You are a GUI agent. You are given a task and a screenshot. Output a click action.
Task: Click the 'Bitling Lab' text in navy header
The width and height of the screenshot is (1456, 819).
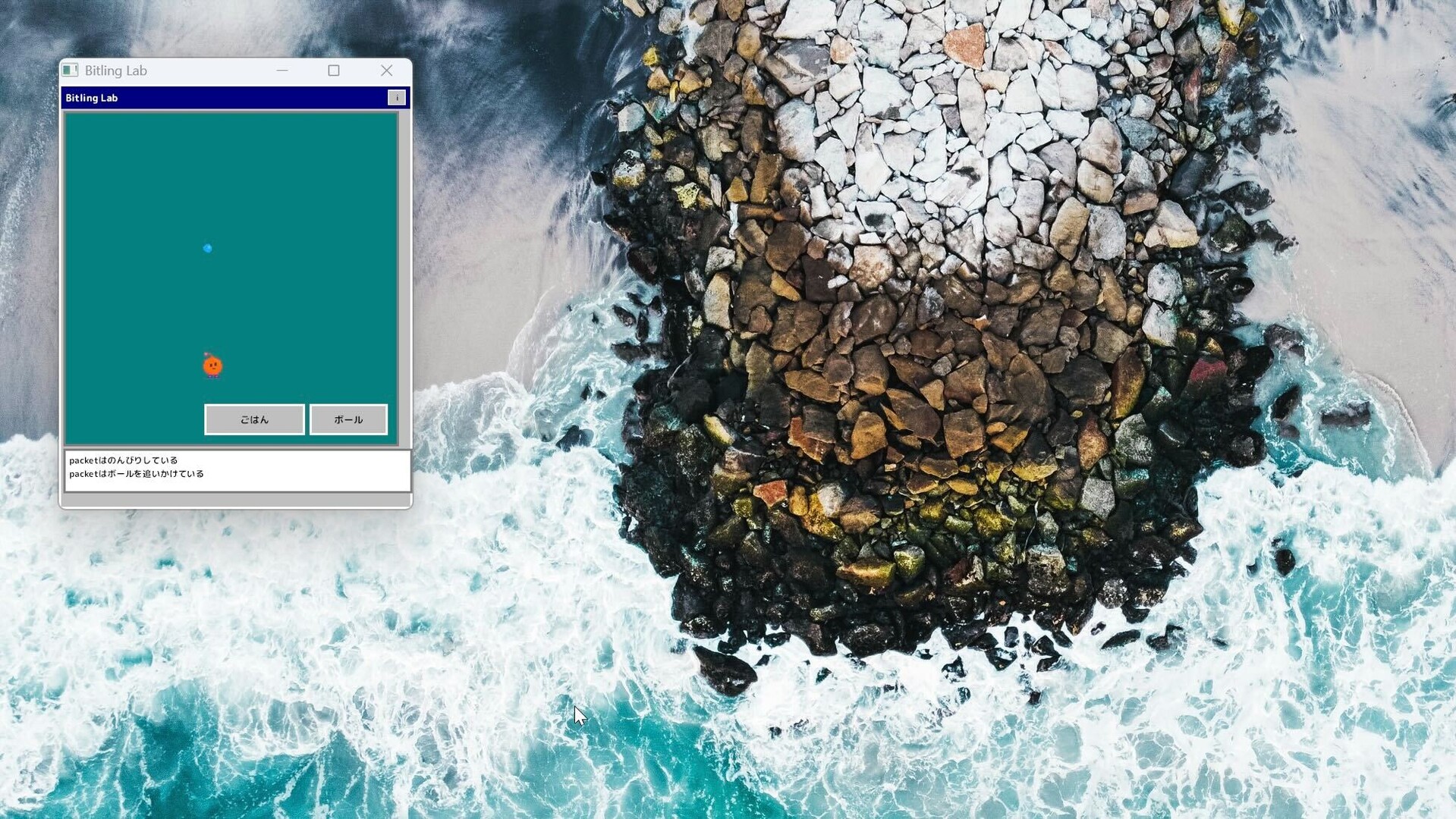pos(92,98)
